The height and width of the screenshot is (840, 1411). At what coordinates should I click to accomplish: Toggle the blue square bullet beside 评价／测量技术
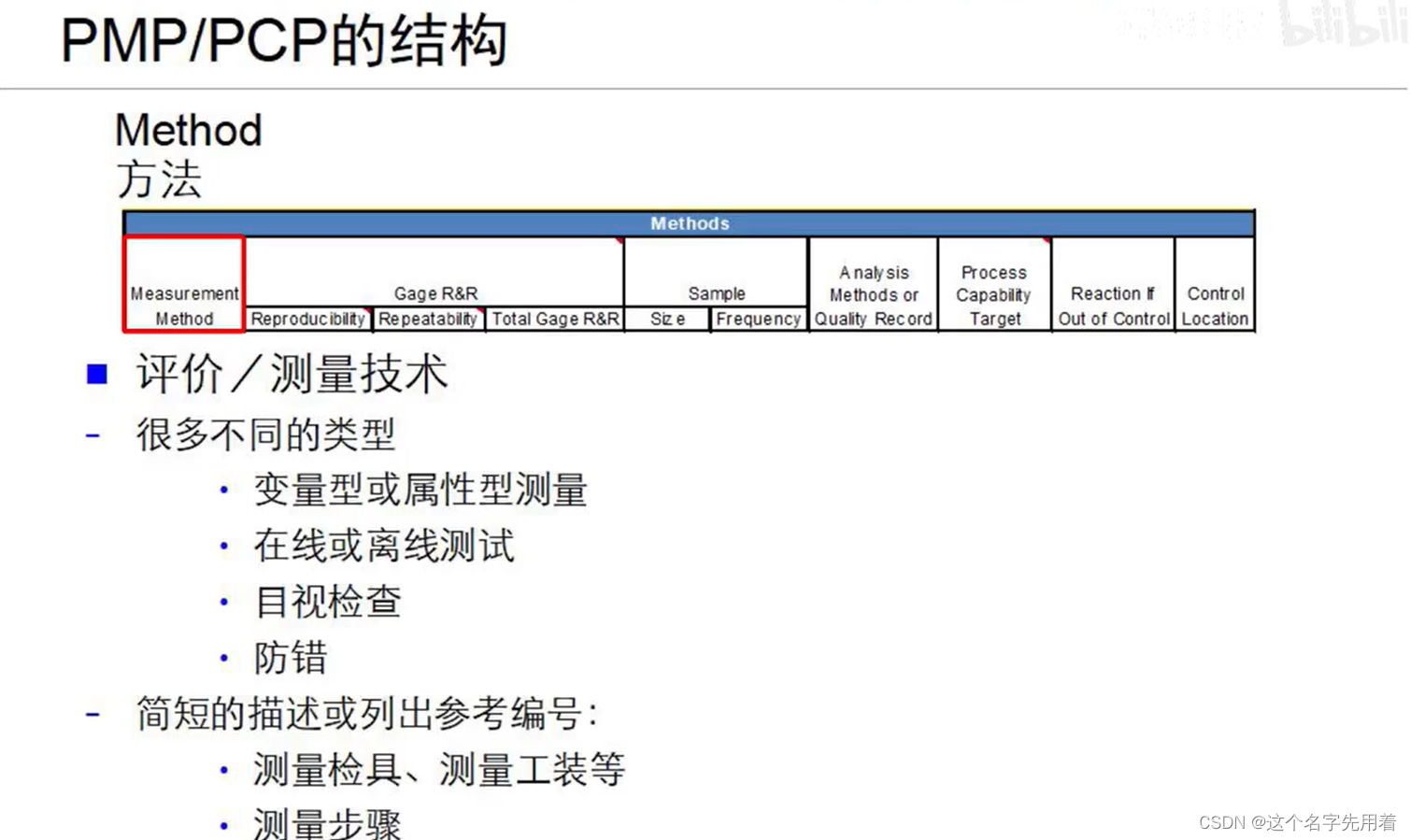(x=96, y=373)
